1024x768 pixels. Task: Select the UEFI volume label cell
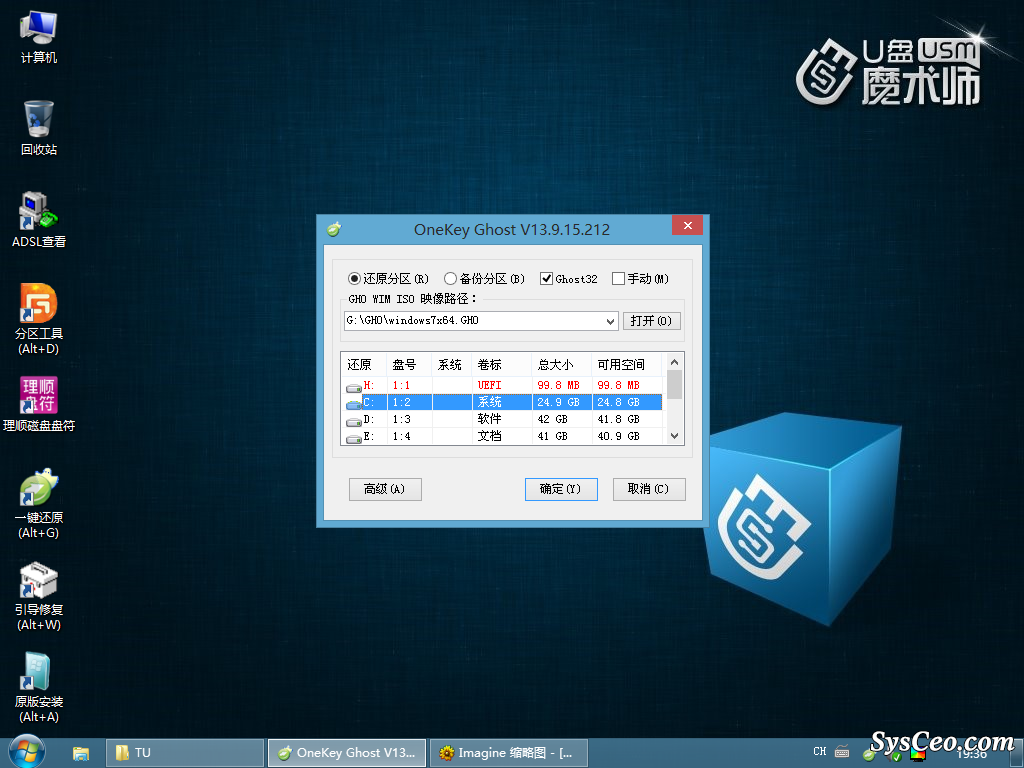pos(501,385)
